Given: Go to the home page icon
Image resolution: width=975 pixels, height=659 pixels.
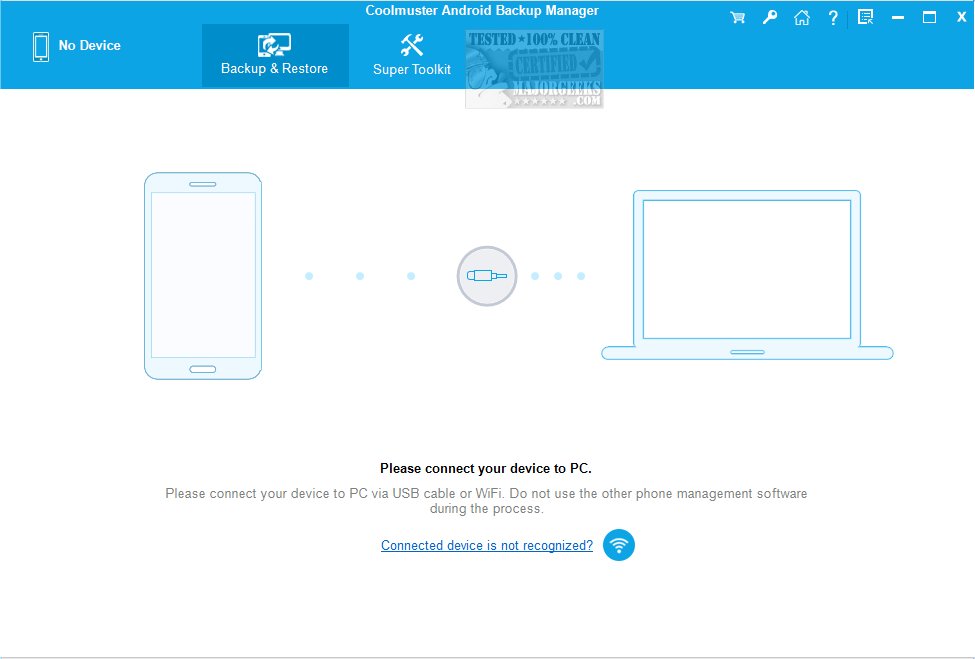Looking at the screenshot, I should click(802, 17).
